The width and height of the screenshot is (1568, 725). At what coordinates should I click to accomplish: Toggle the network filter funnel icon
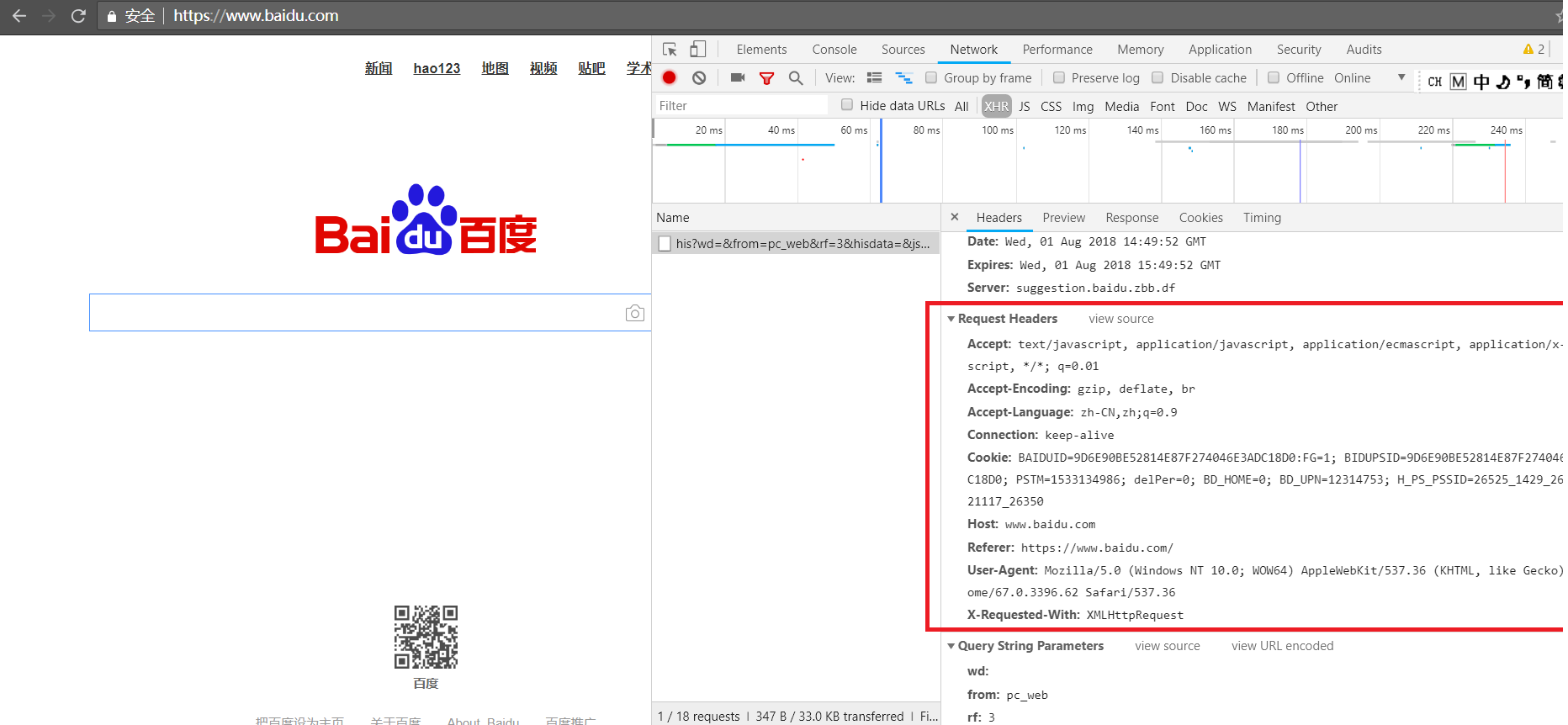coord(766,78)
